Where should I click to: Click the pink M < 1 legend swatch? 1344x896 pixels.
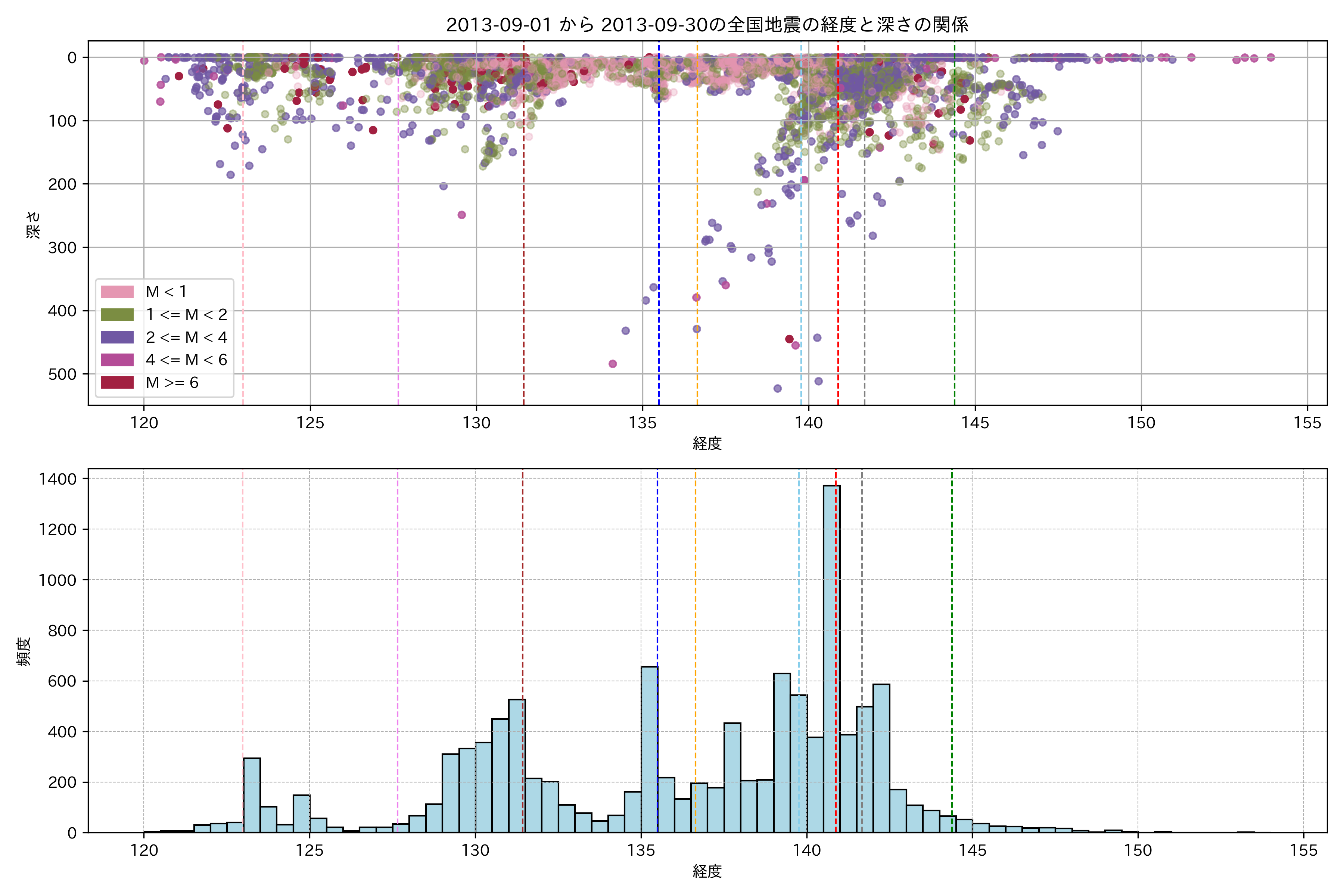(x=117, y=292)
